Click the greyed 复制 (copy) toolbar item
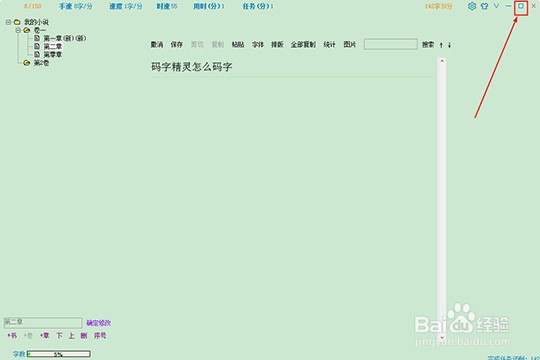 click(x=218, y=44)
